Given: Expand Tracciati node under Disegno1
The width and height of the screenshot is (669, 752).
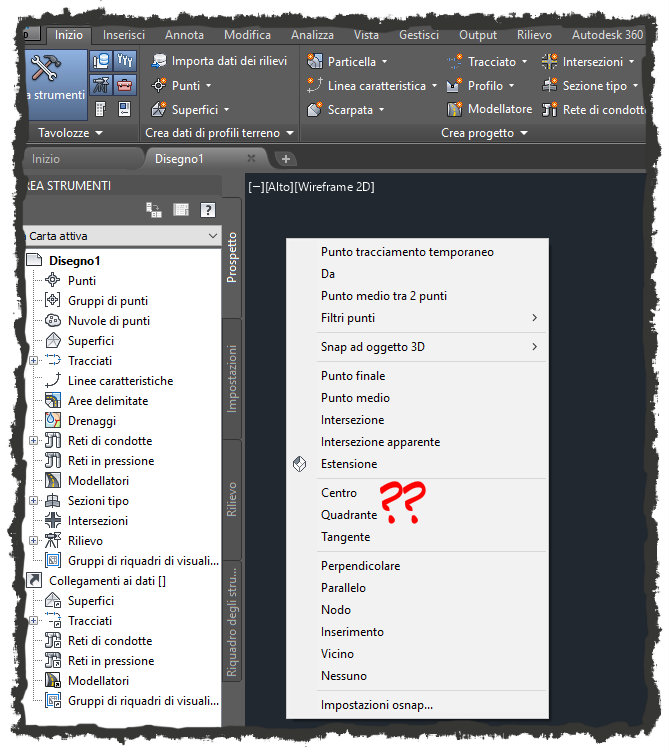Looking at the screenshot, I should (33, 360).
